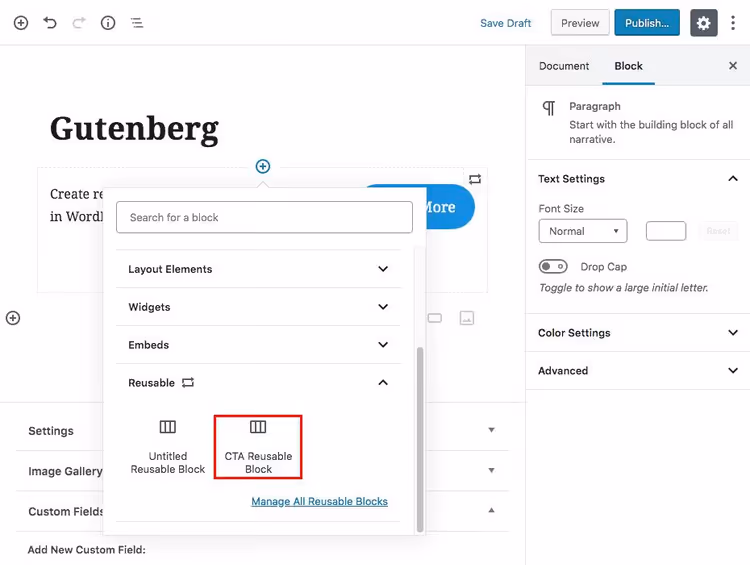Open the block navigation list icon
Screen dimensions: 750x565
coord(137,22)
